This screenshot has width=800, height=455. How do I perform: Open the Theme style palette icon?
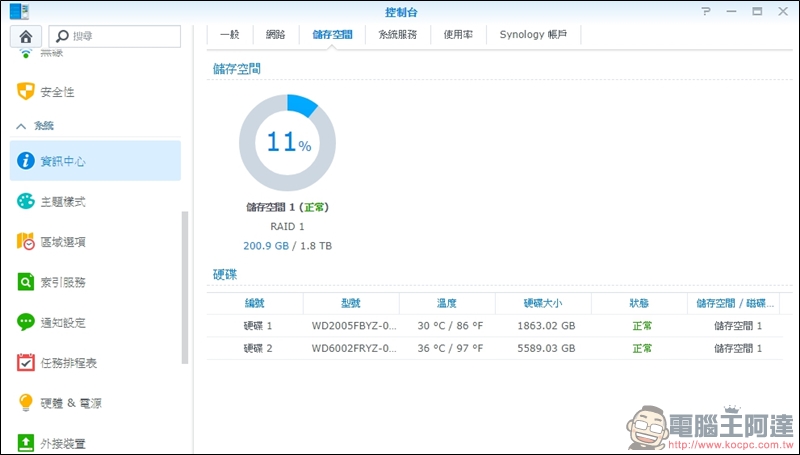click(26, 201)
